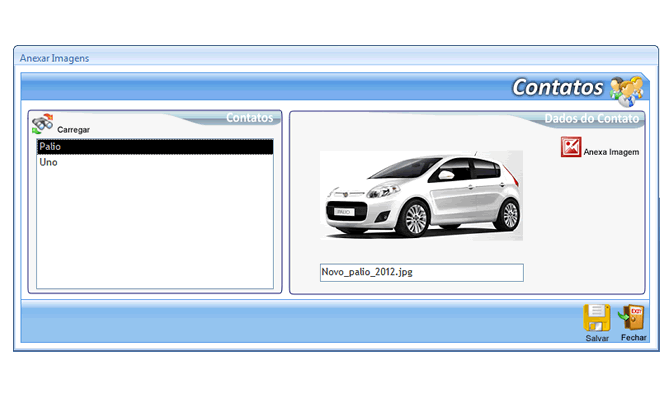The image size is (670, 395).
Task: Click the large Contatos banner title
Action: [x=558, y=87]
